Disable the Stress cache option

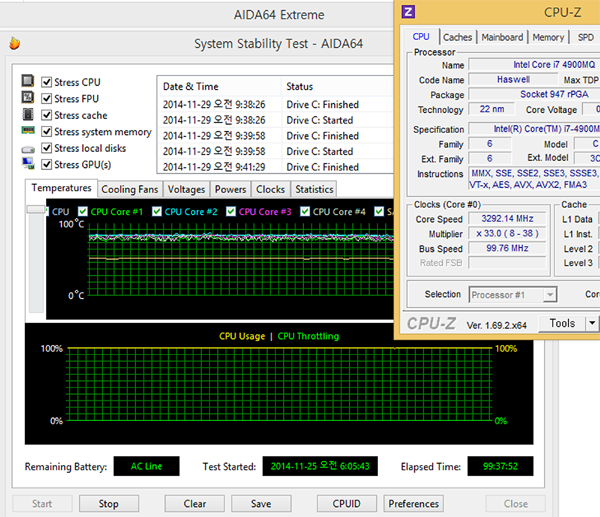tap(46, 115)
